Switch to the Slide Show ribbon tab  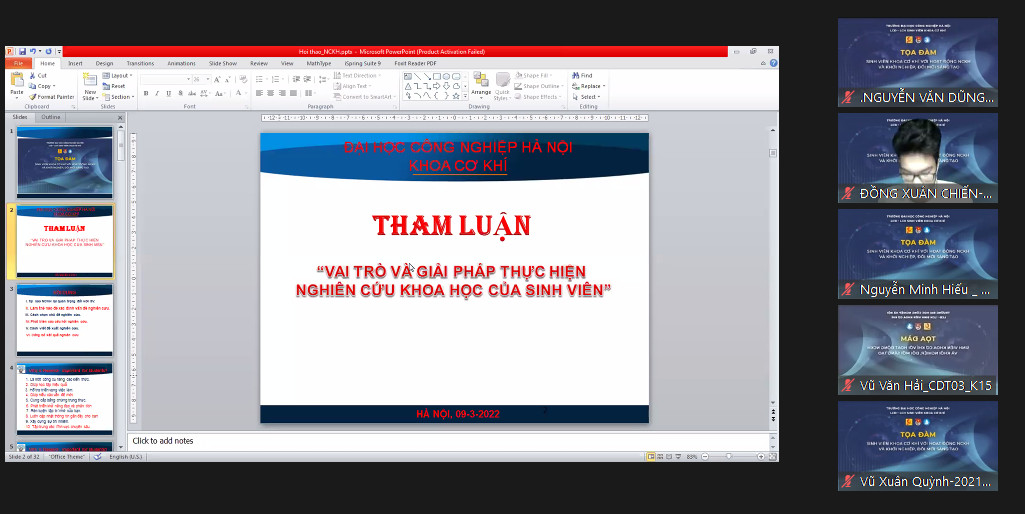(222, 63)
